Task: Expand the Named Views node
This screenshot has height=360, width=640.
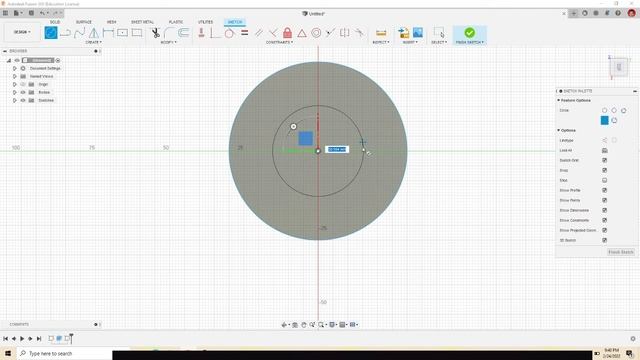Action: (x=15, y=76)
